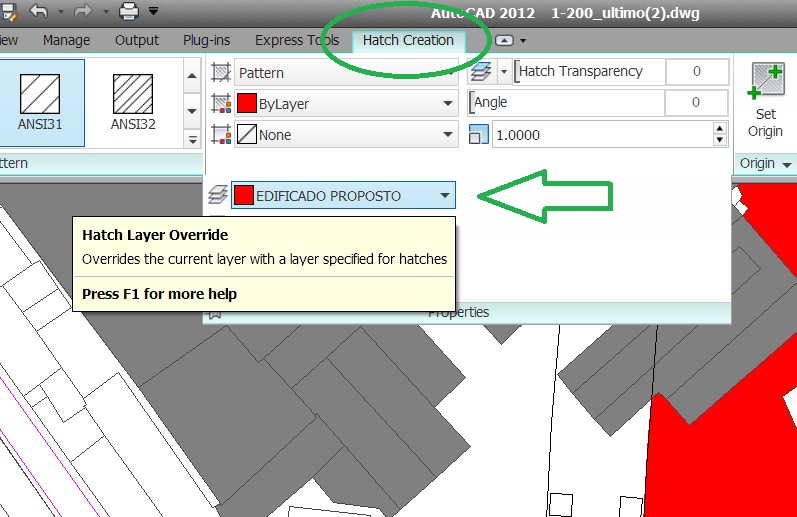Expand the full hatch pattern gallery
Screen dimensions: 797x517
(192, 139)
